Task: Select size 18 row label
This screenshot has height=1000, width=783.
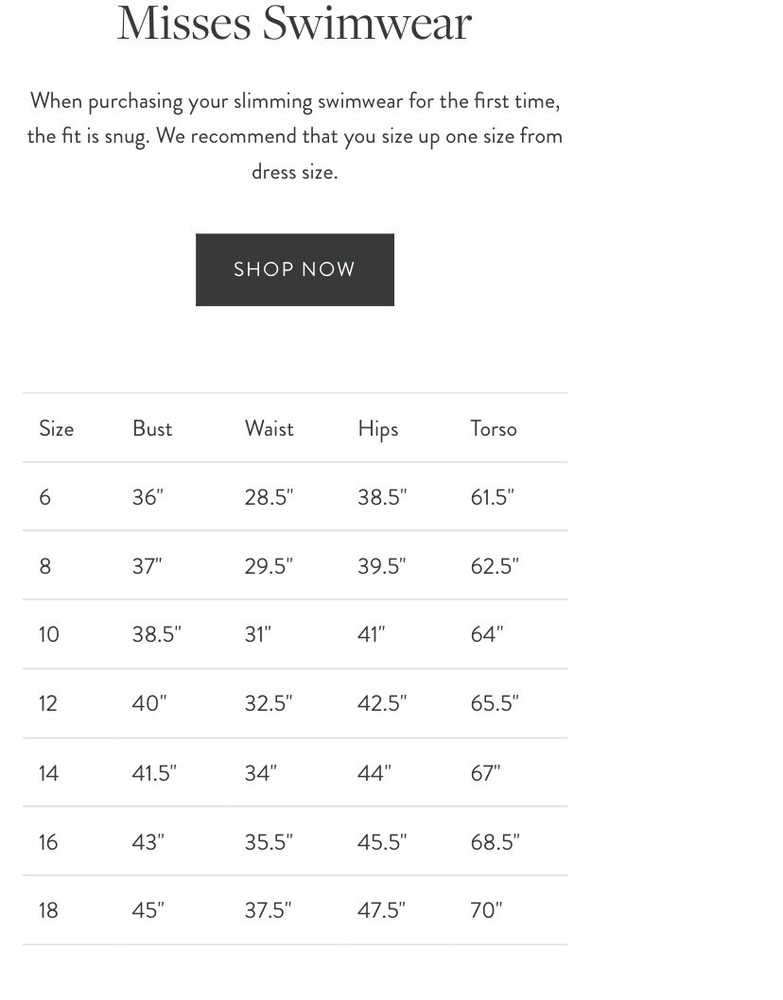Action: [x=48, y=910]
